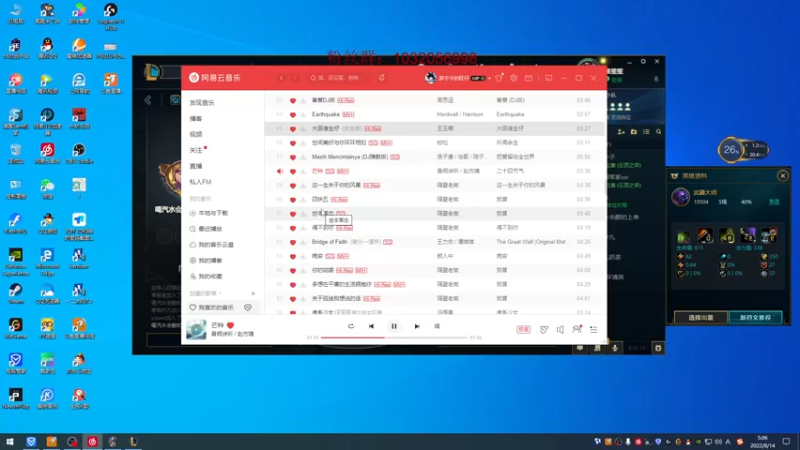Open the listen-together icon in player bar

[x=577, y=330]
